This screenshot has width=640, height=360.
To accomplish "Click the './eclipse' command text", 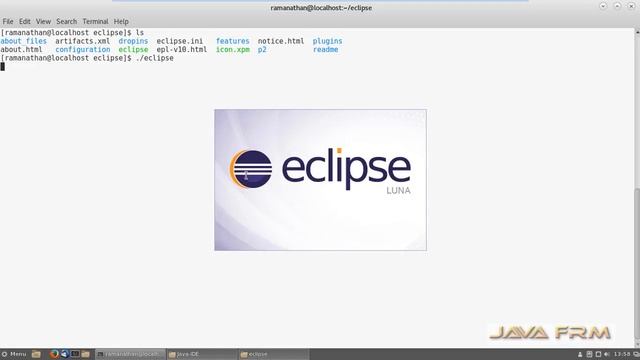I will pyautogui.click(x=154, y=58).
